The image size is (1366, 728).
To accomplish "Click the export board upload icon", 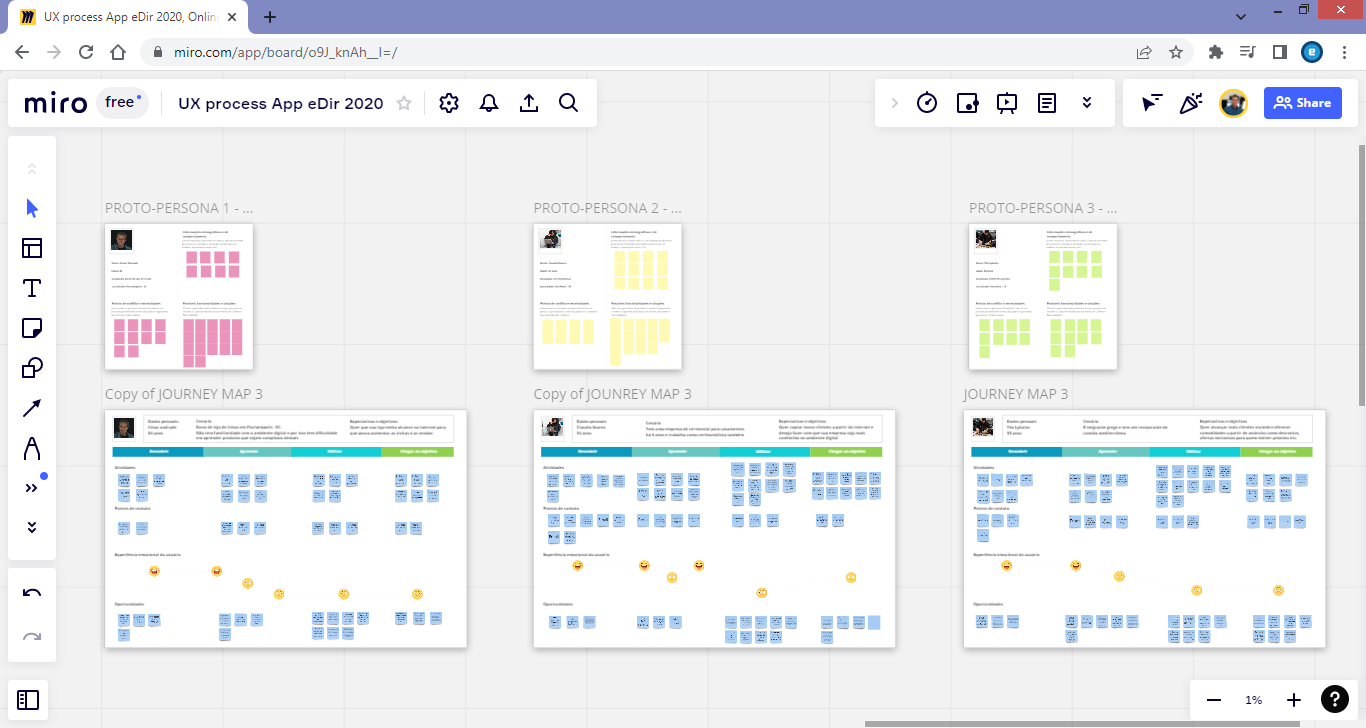I will [529, 103].
